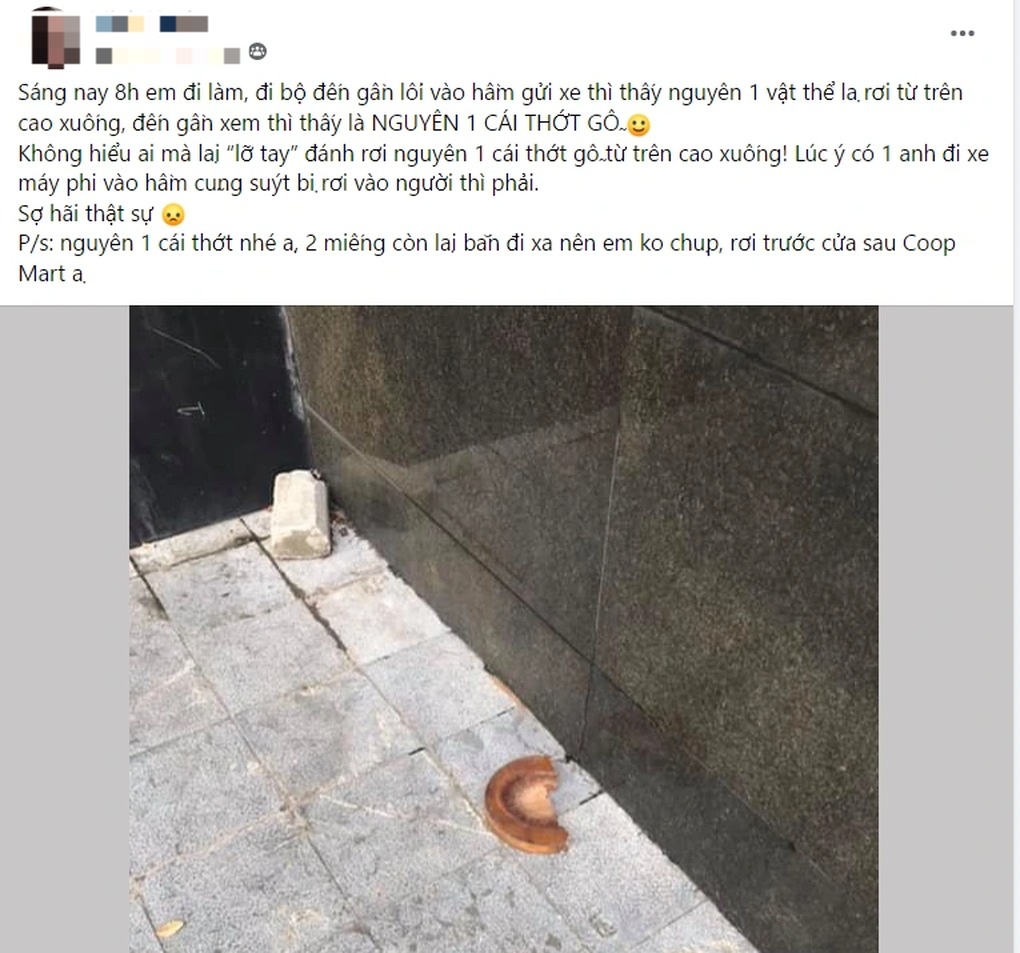Open the blurred post timestamp link

pos(168,55)
